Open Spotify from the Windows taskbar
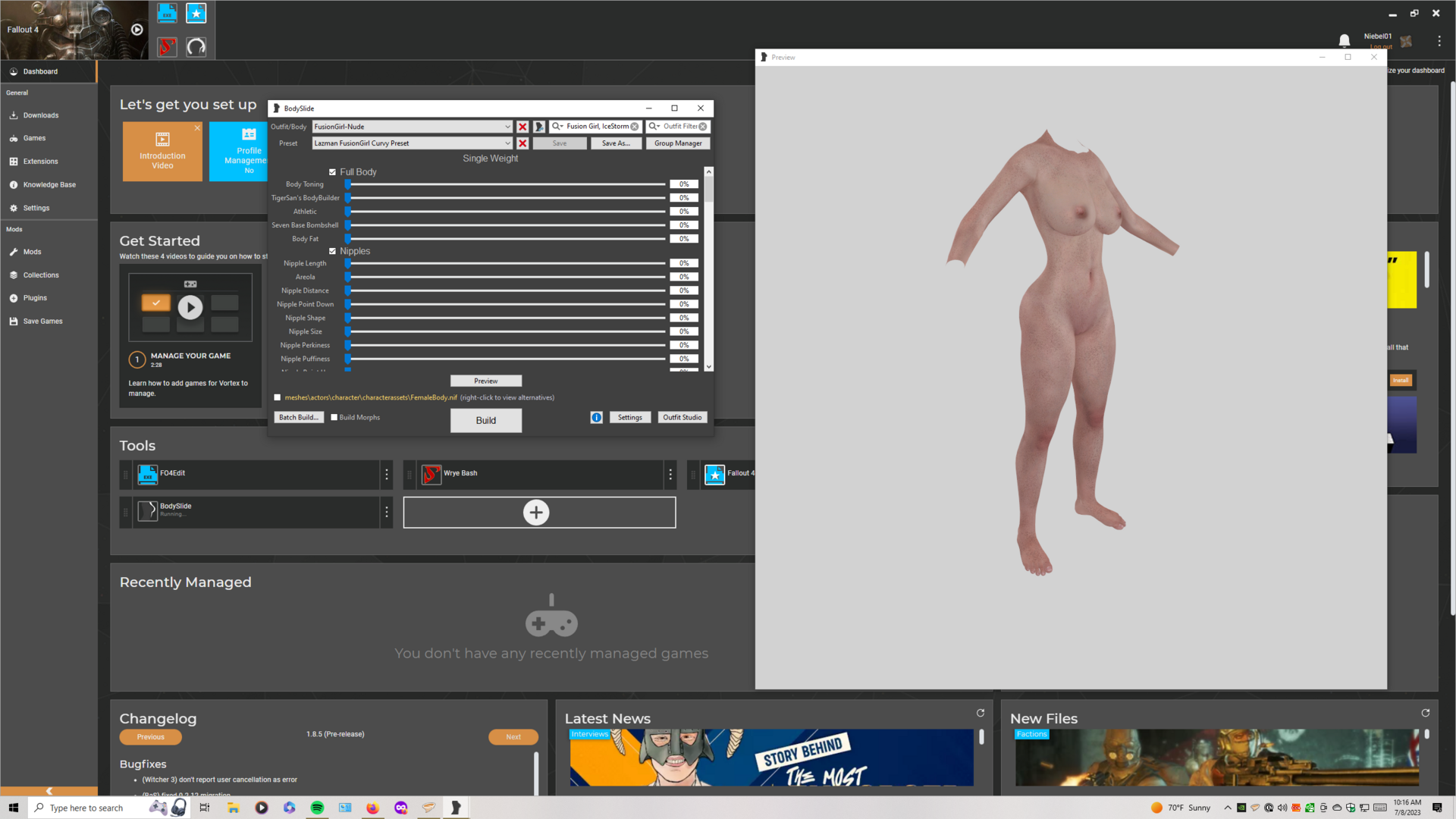 pyautogui.click(x=317, y=808)
